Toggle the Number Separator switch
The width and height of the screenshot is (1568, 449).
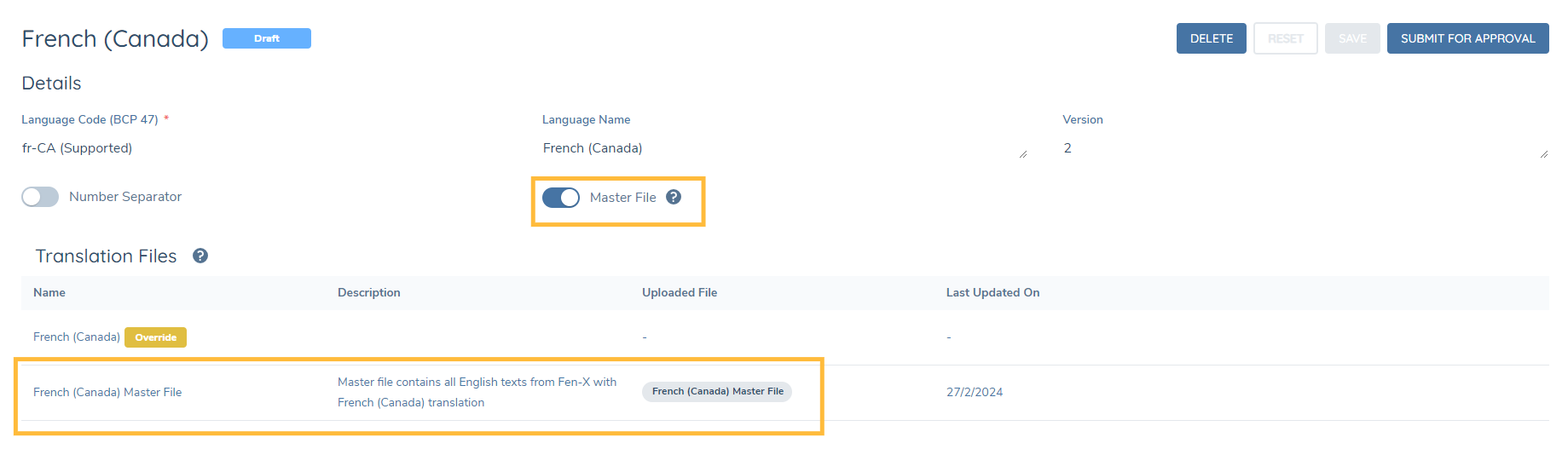tap(40, 197)
